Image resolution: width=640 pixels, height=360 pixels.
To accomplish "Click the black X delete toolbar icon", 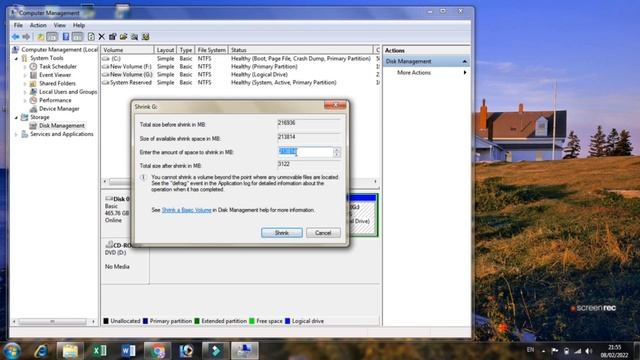I will coord(102,37).
